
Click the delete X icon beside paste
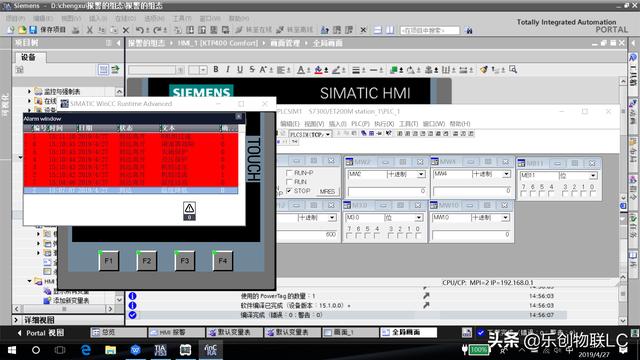point(126,30)
